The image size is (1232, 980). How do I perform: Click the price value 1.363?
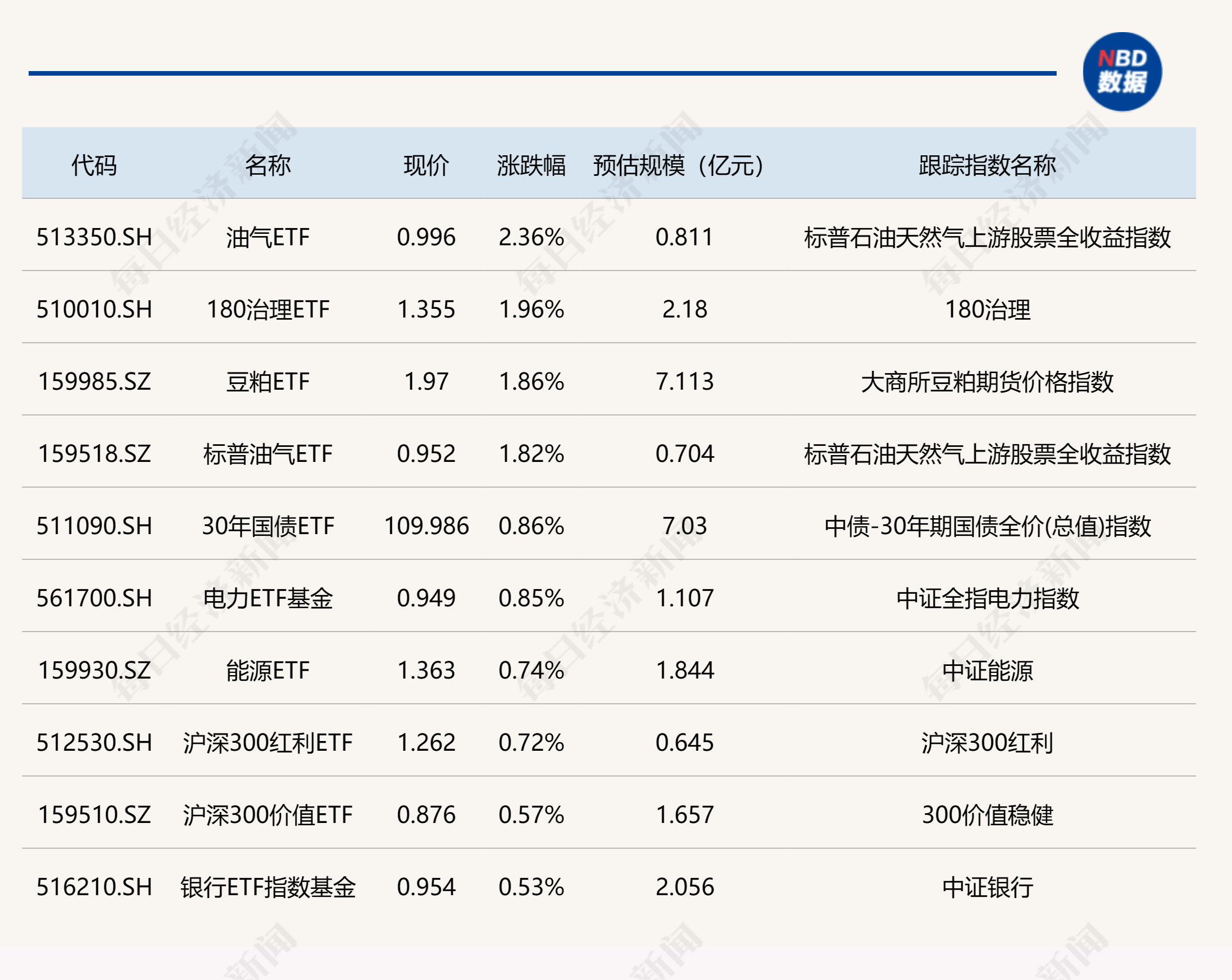[x=426, y=671]
